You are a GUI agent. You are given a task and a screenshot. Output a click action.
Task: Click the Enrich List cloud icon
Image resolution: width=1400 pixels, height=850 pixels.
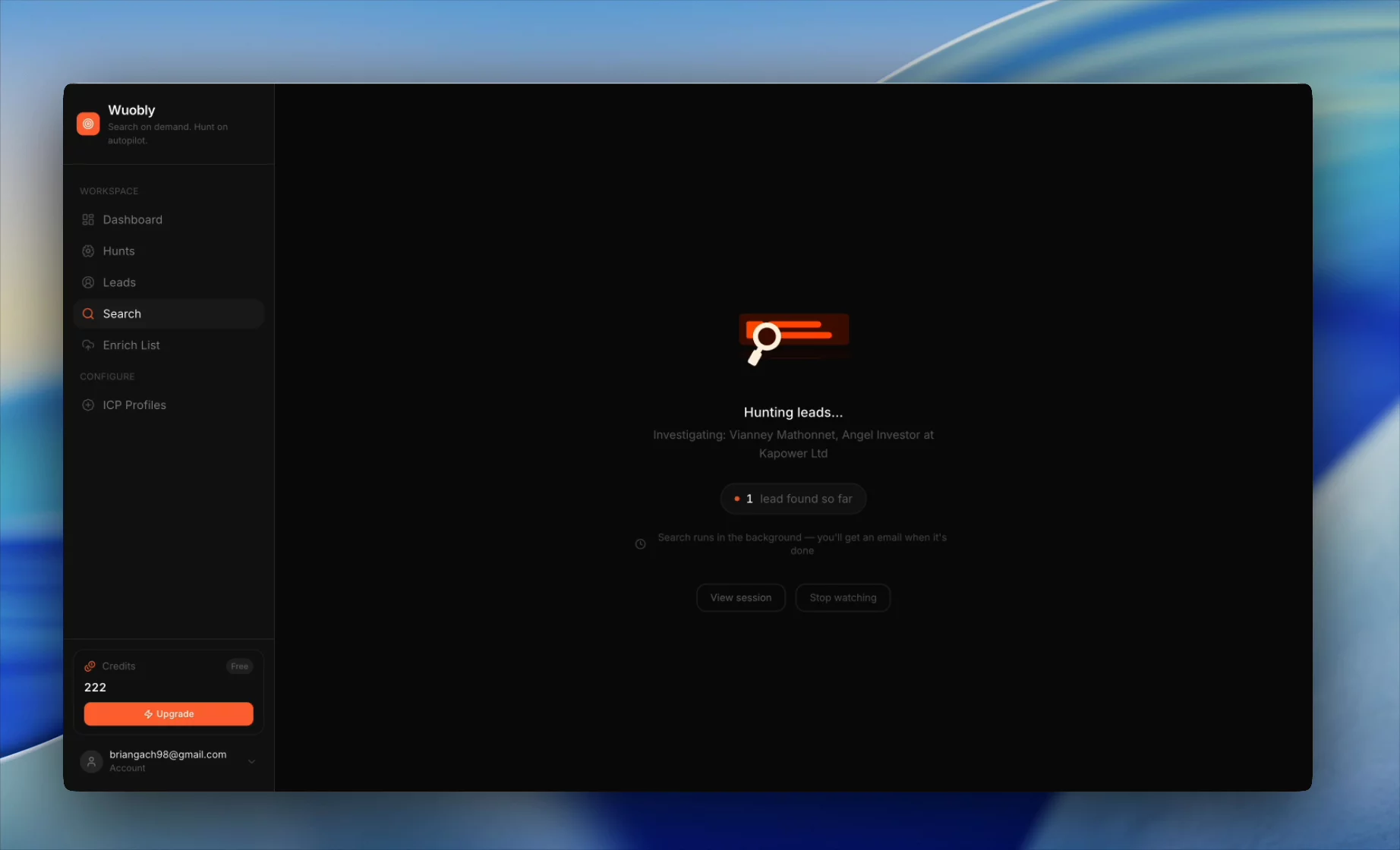pos(88,345)
